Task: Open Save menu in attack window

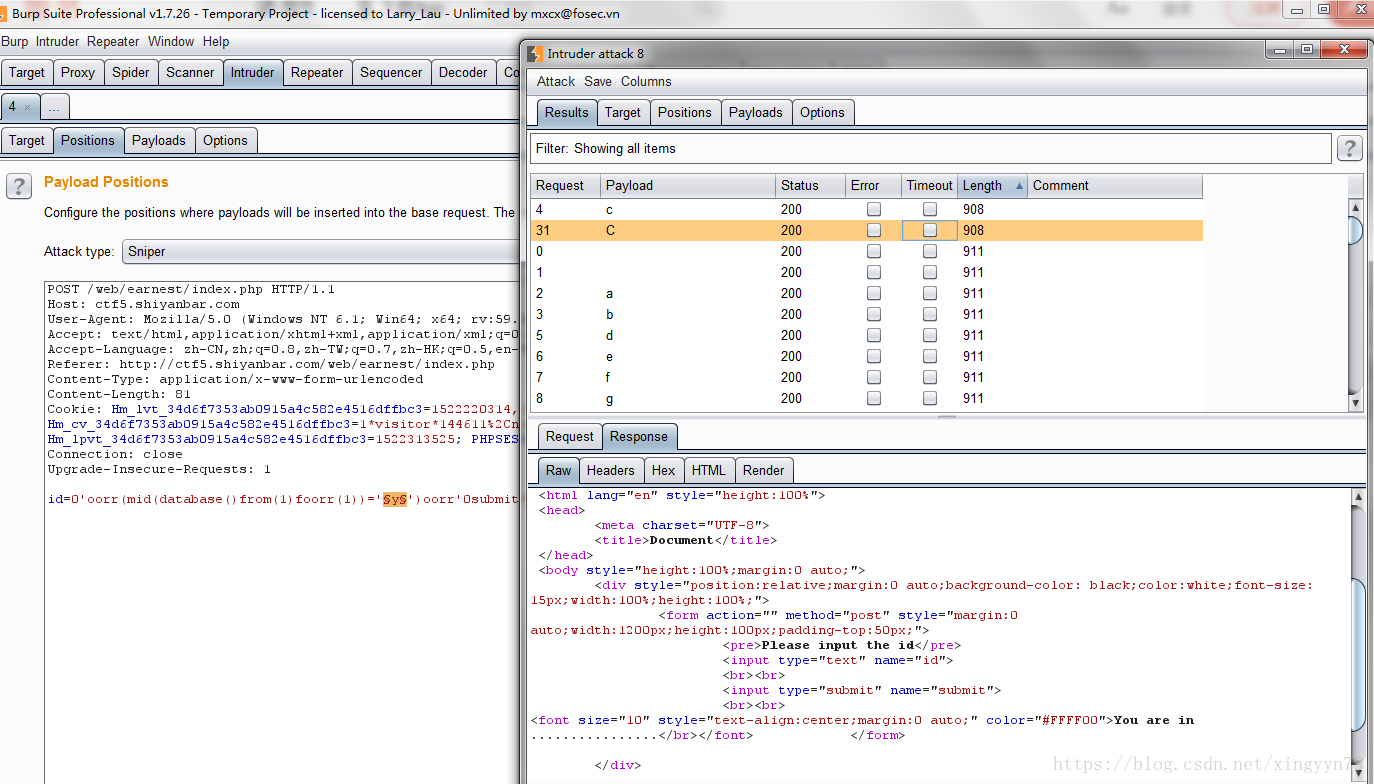Action: click(x=598, y=81)
